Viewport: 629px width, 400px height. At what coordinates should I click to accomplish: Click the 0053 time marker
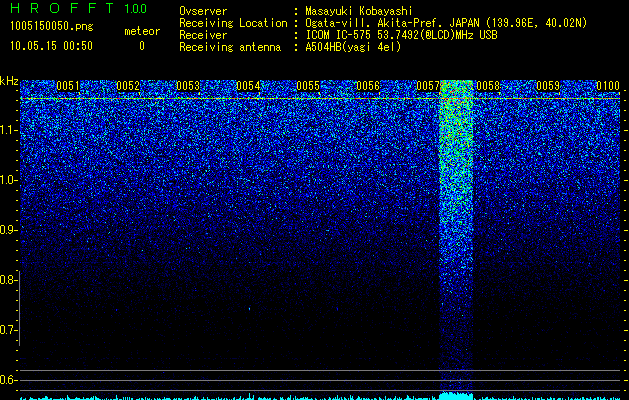pos(188,86)
